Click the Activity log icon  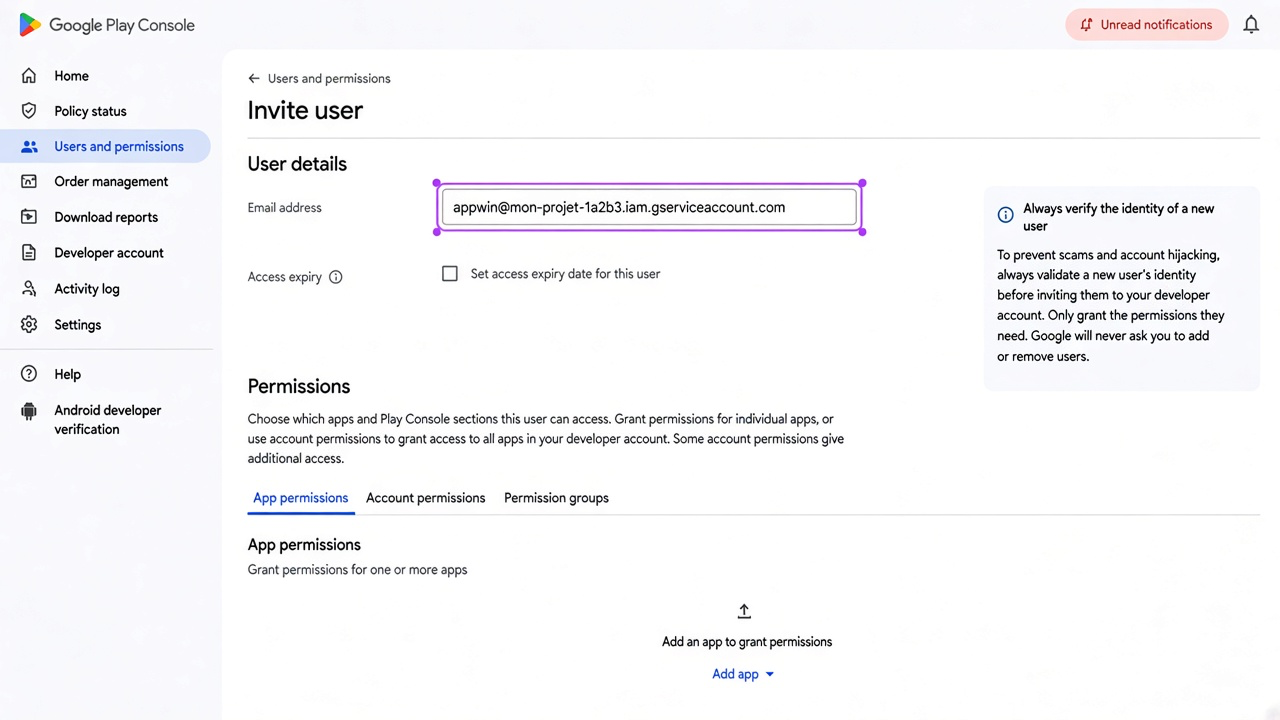pyautogui.click(x=29, y=289)
